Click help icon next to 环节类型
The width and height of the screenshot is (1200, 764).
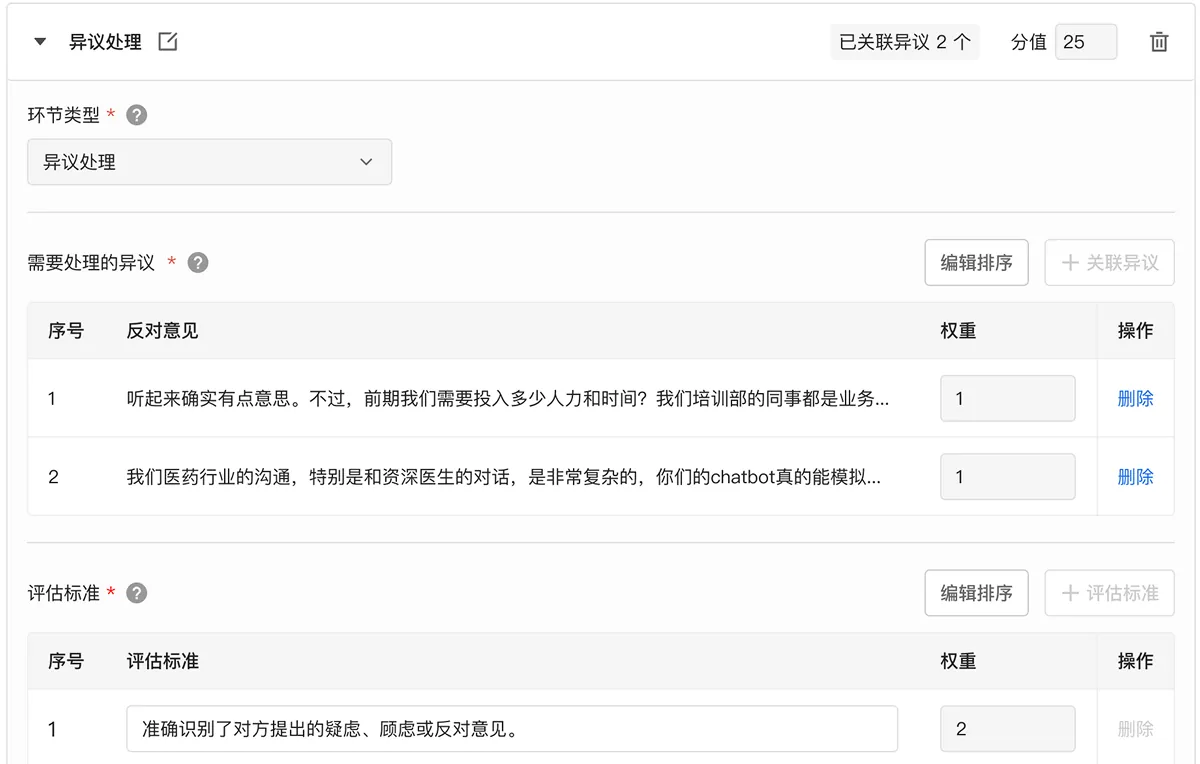pyautogui.click(x=137, y=115)
